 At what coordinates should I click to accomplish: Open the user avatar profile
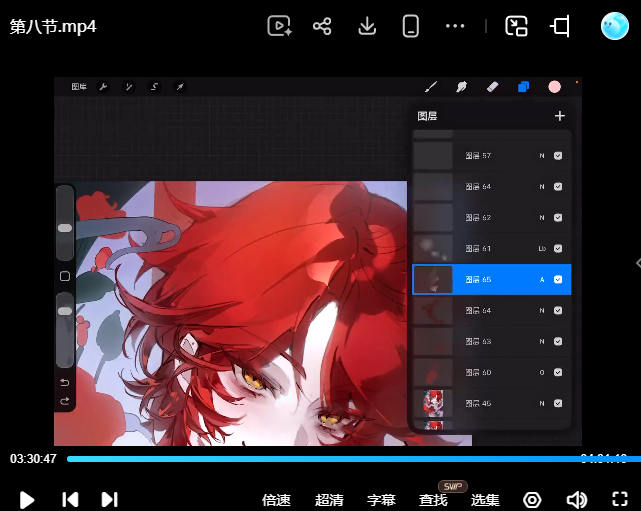pyautogui.click(x=614, y=26)
